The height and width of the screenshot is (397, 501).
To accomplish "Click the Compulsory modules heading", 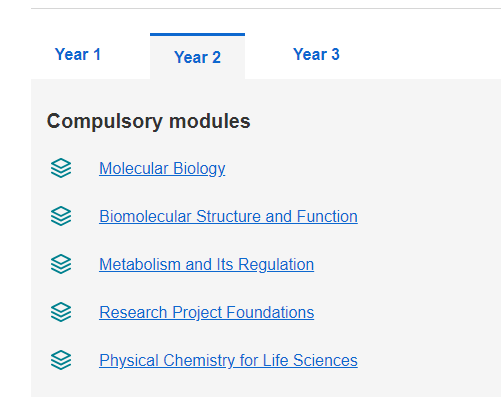I will click(x=148, y=121).
